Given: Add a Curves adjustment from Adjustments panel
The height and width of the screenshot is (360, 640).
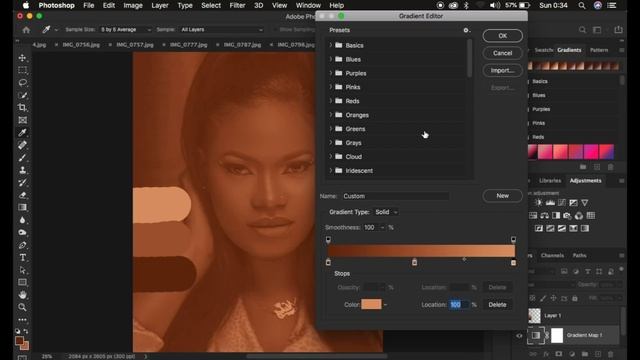Looking at the screenshot, I should [562, 203].
